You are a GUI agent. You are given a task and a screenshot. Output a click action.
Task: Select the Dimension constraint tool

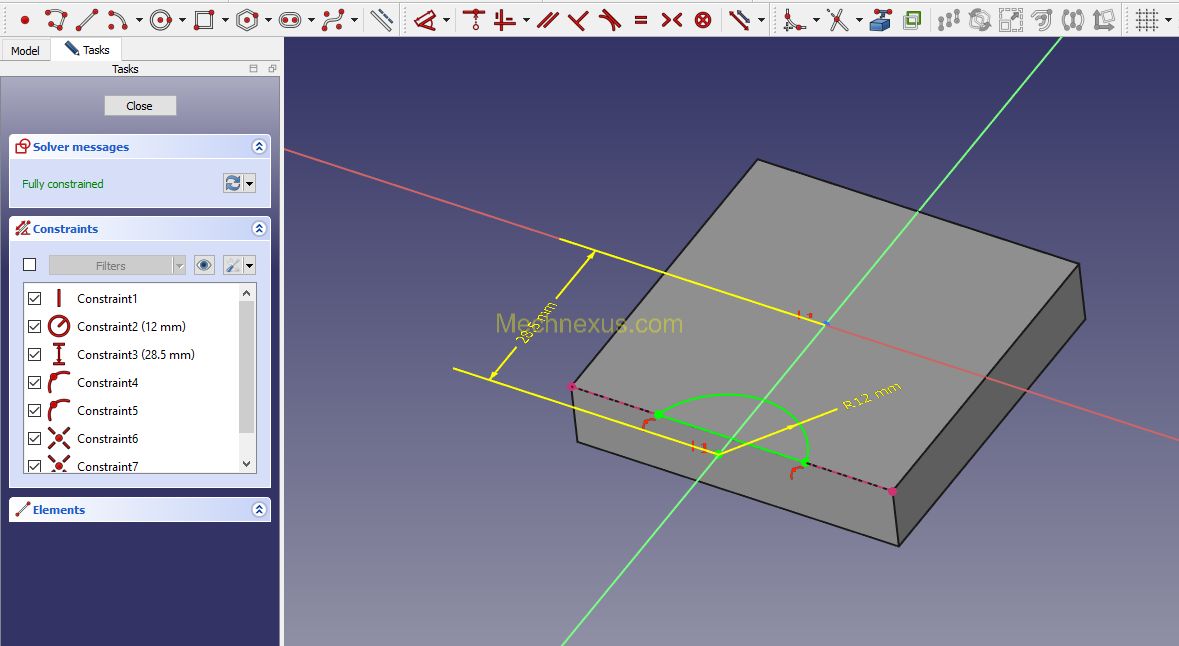click(426, 20)
